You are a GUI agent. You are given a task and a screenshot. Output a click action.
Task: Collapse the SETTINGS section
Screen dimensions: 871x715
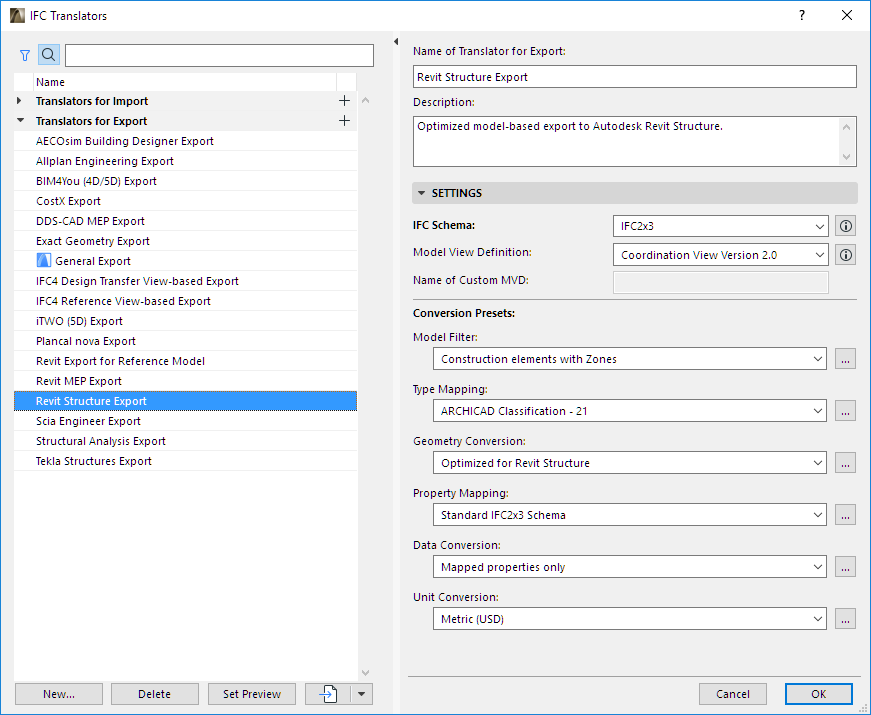coord(422,193)
